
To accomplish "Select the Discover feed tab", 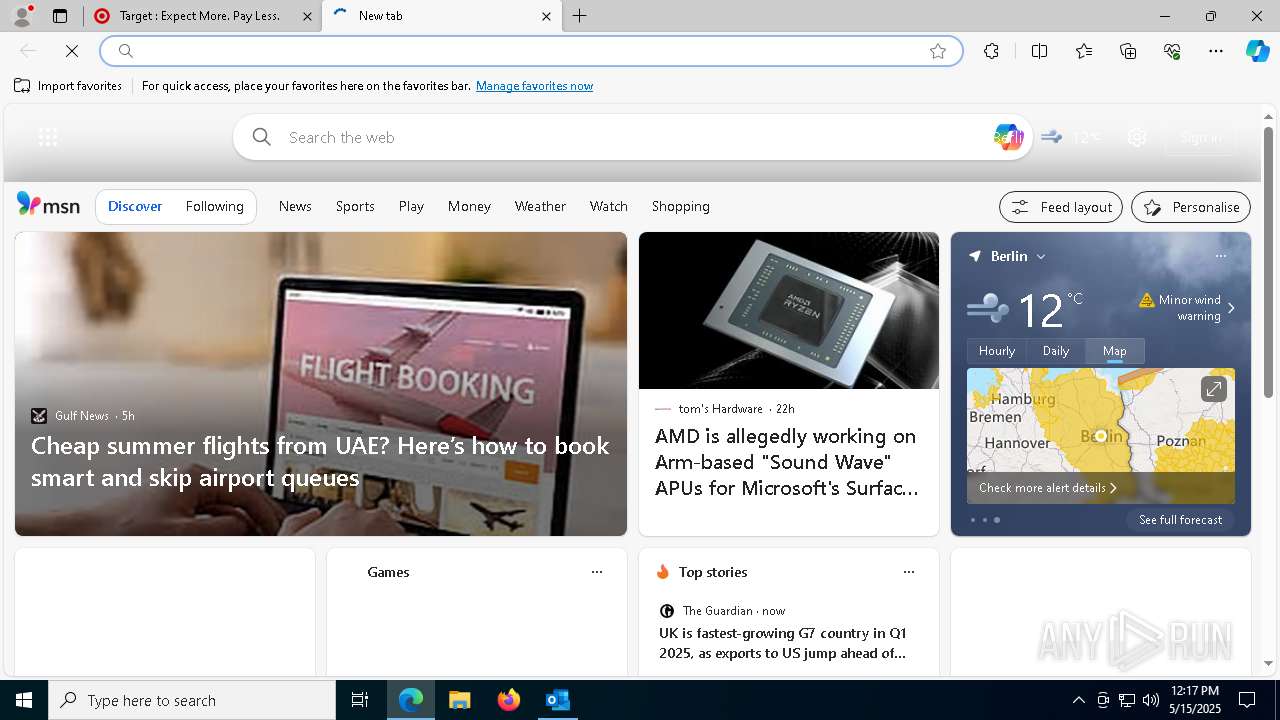I will coord(135,206).
